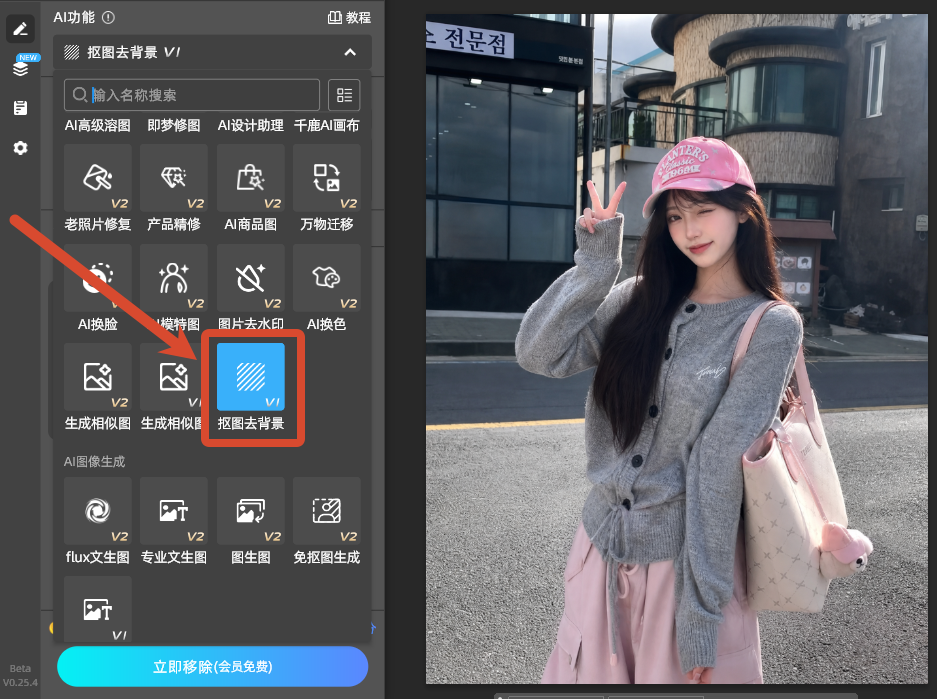Select the 生成相似图 V1 tool

(x=172, y=388)
